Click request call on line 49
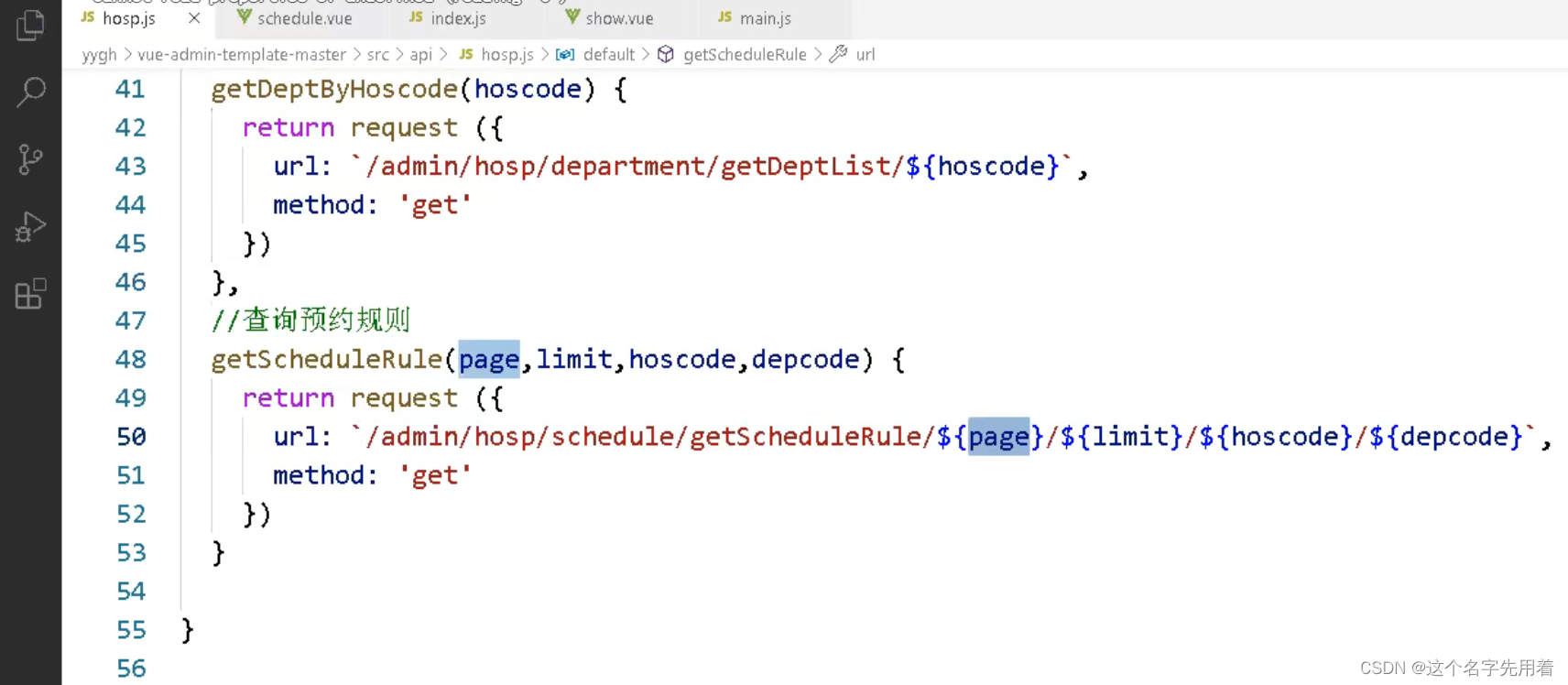 click(404, 398)
